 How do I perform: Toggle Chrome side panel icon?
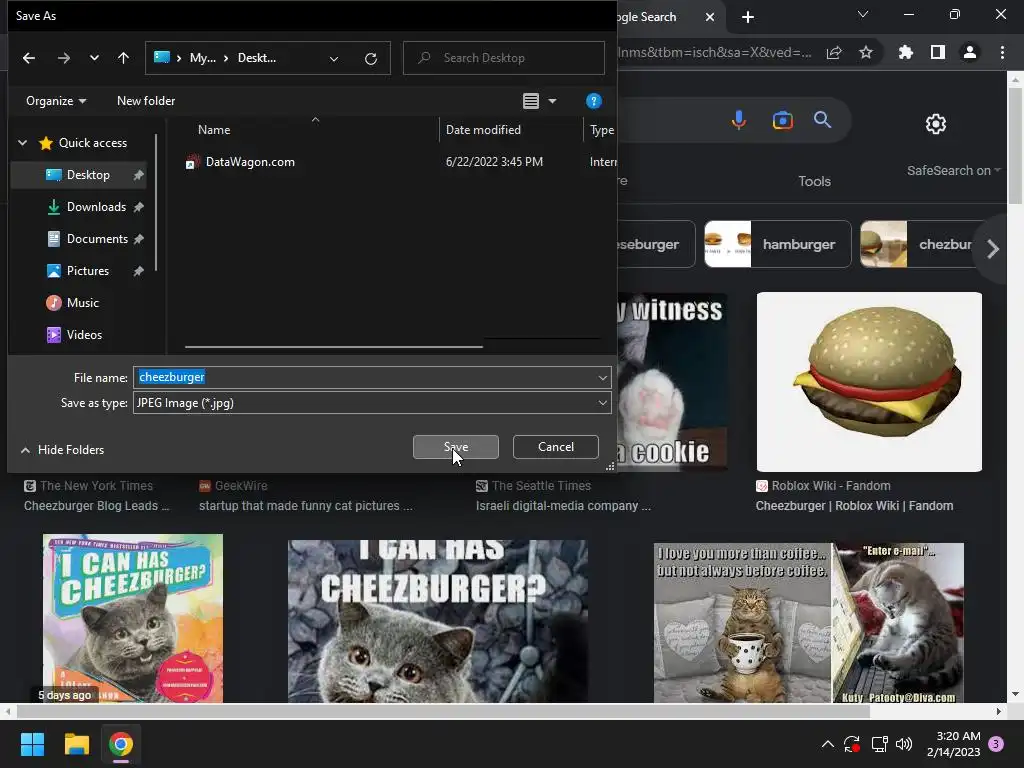938,52
